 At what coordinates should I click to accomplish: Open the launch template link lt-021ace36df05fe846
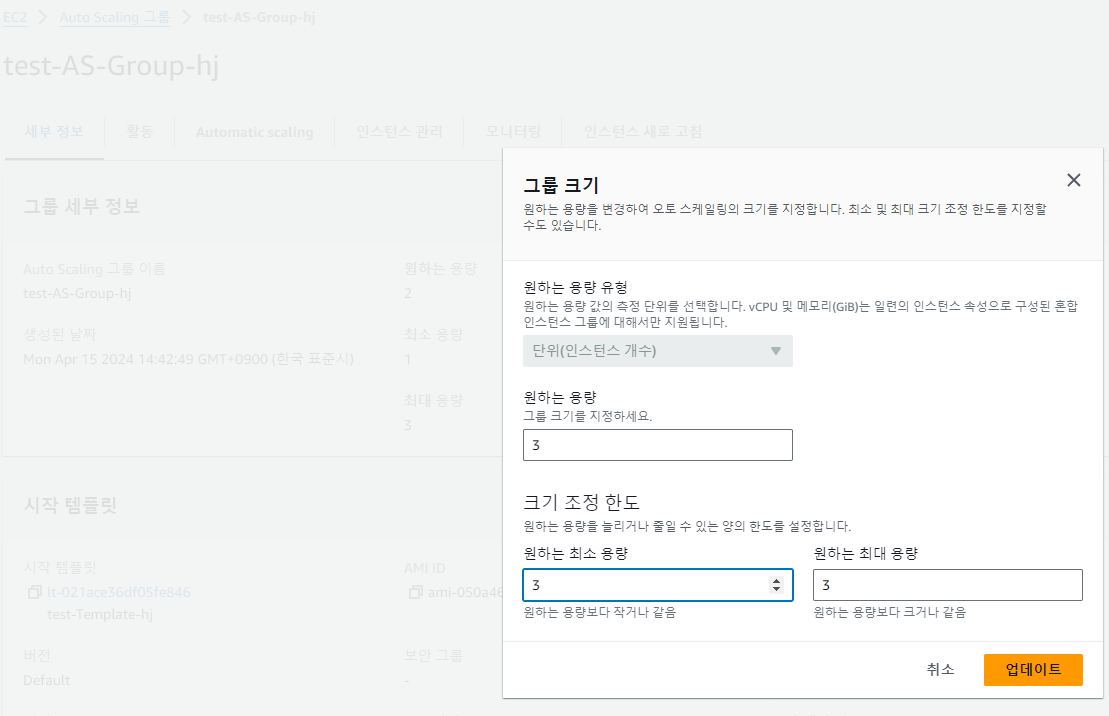[119, 592]
